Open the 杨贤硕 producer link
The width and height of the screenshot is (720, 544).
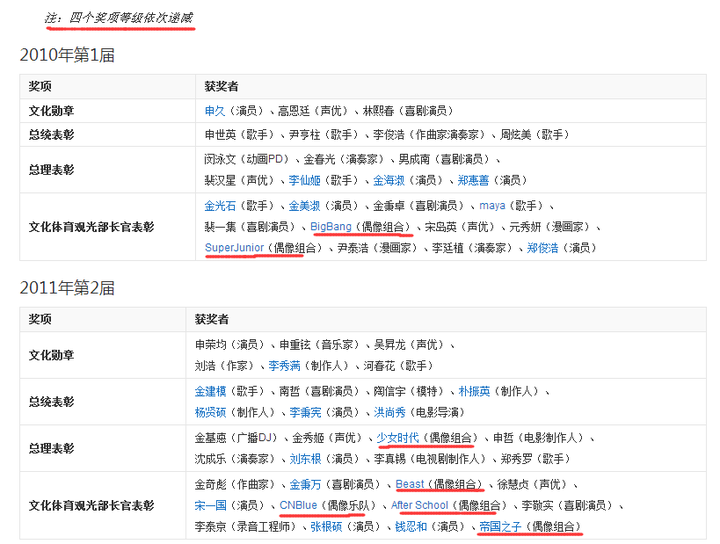coord(210,412)
